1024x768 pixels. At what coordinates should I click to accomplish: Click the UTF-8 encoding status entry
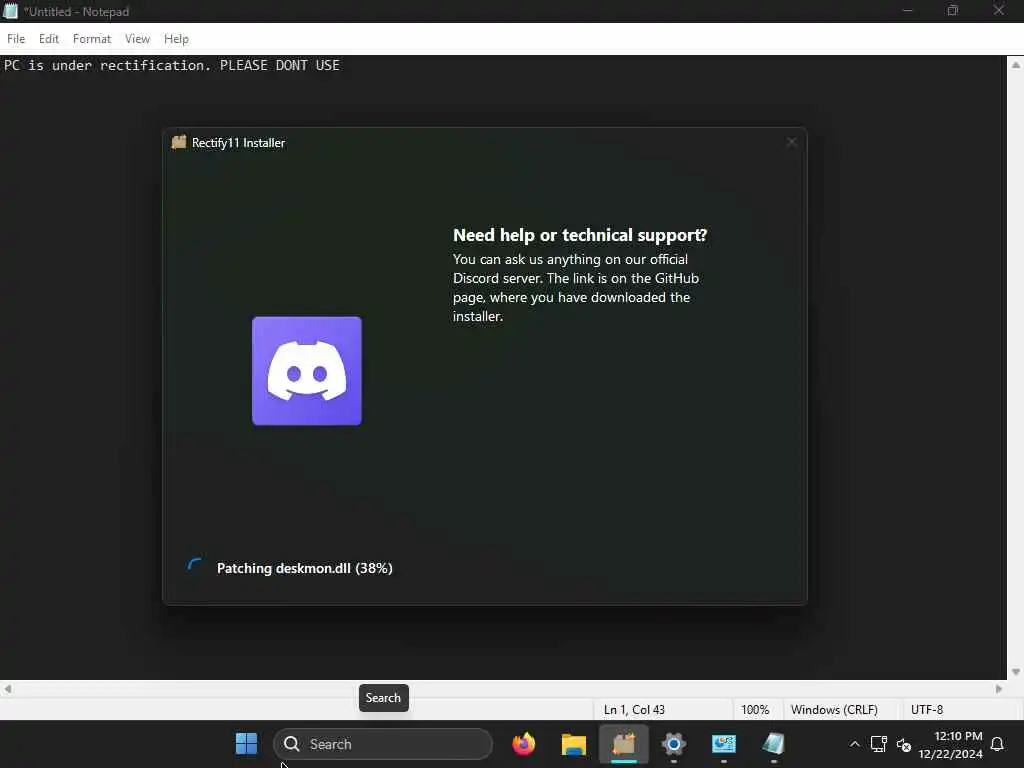[927, 710]
